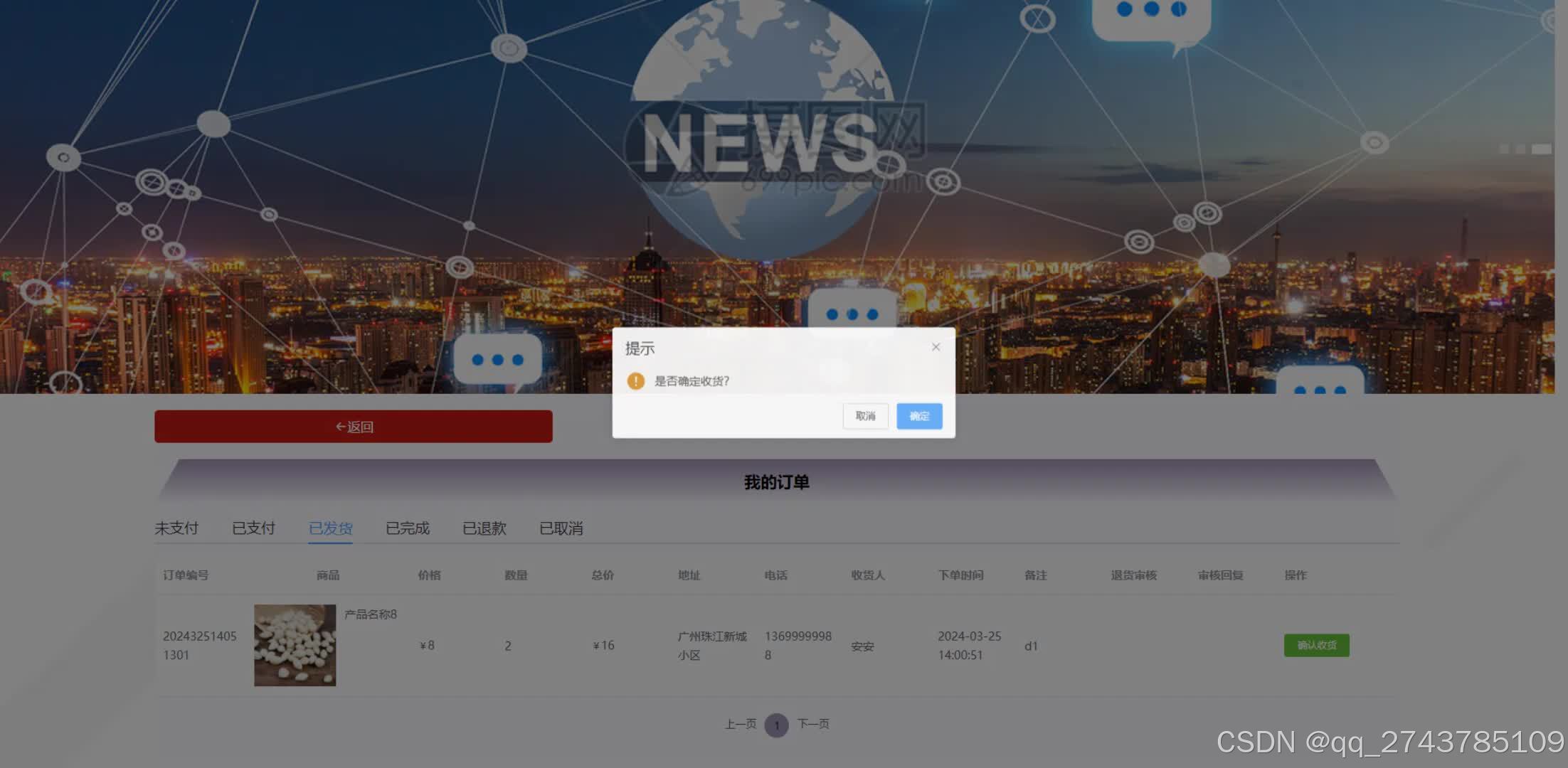Go to the 已完成 tab
The width and height of the screenshot is (1568, 768).
tap(407, 528)
